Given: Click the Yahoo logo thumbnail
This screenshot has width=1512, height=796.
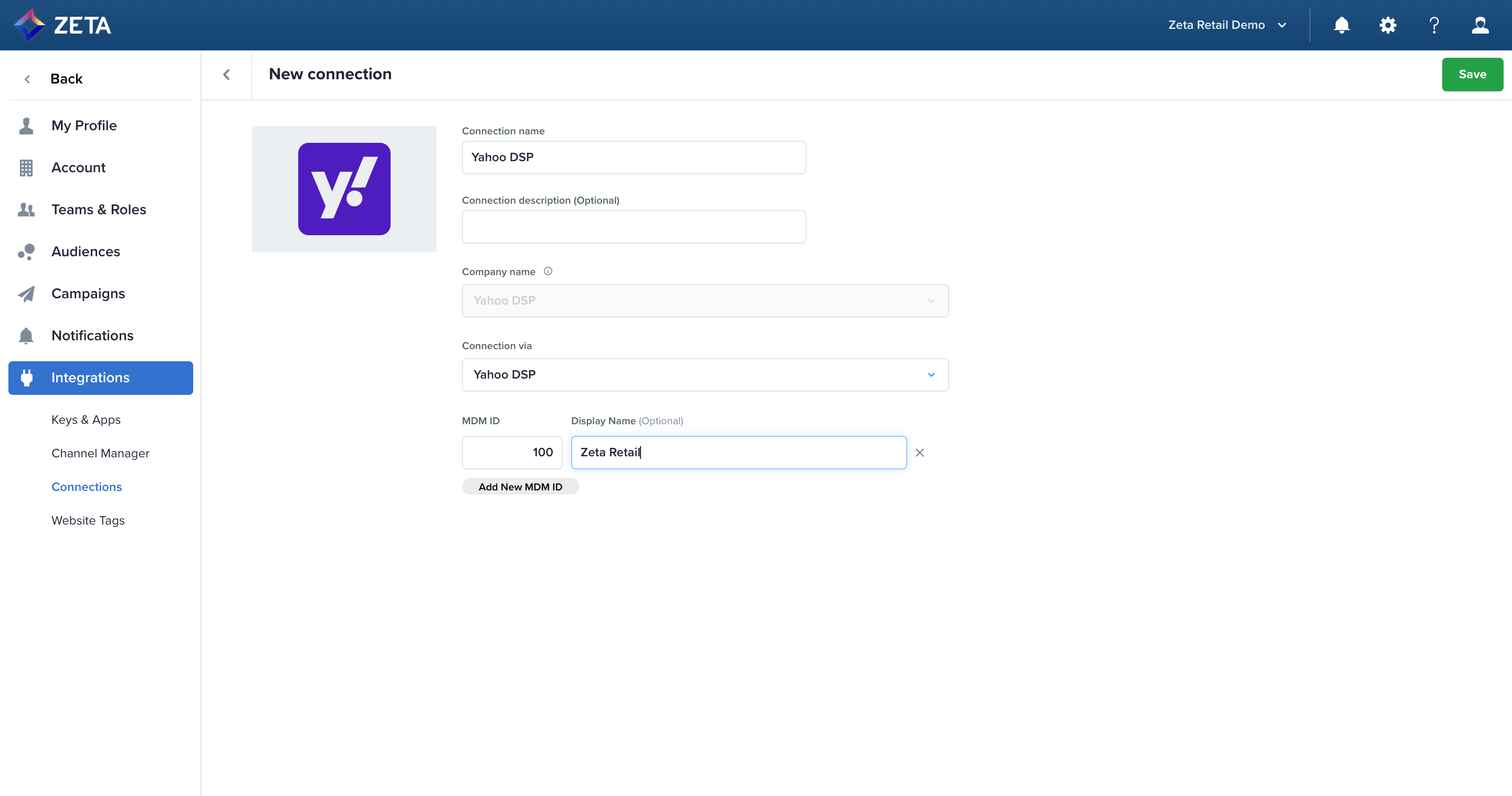Looking at the screenshot, I should pos(344,189).
